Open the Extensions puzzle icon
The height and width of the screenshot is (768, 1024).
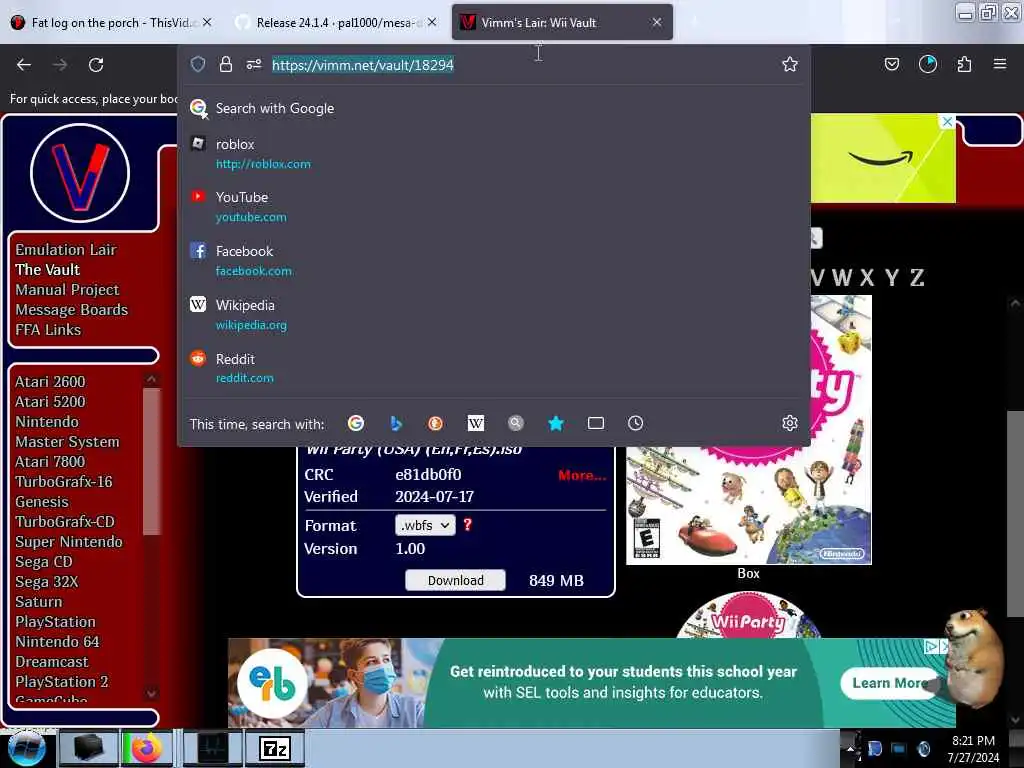pyautogui.click(x=964, y=64)
